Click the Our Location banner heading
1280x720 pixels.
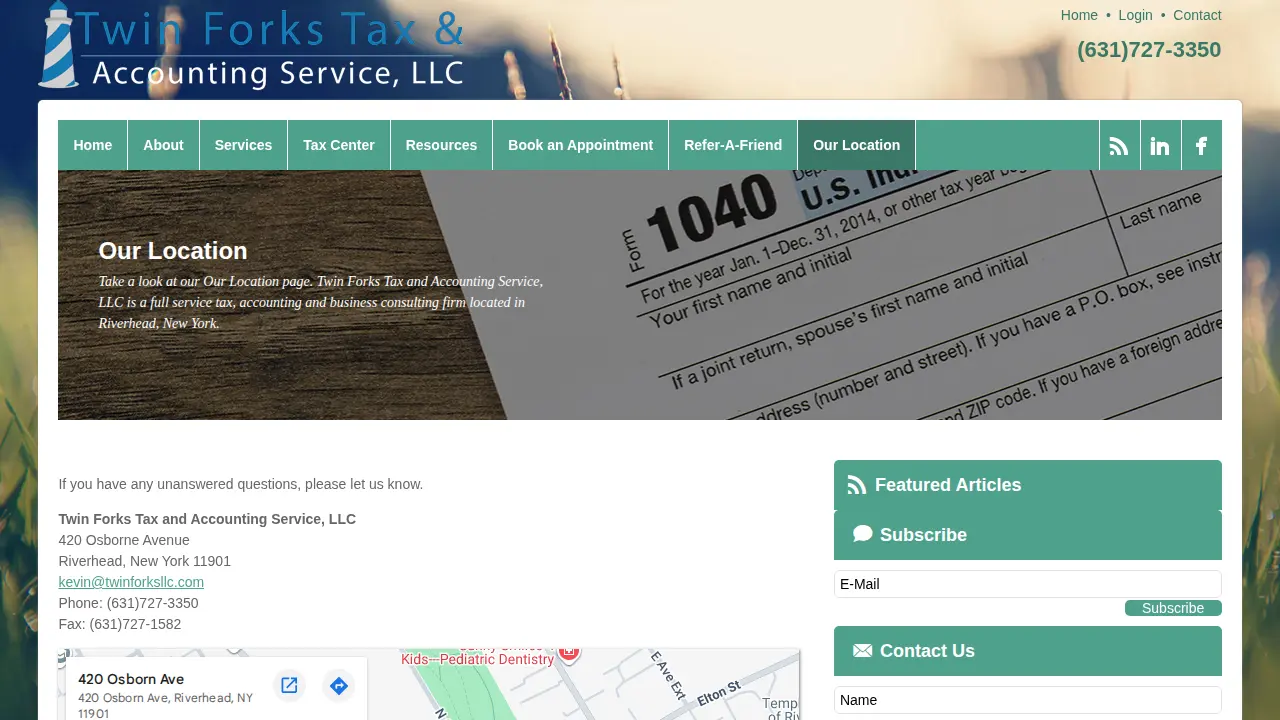pyautogui.click(x=173, y=251)
